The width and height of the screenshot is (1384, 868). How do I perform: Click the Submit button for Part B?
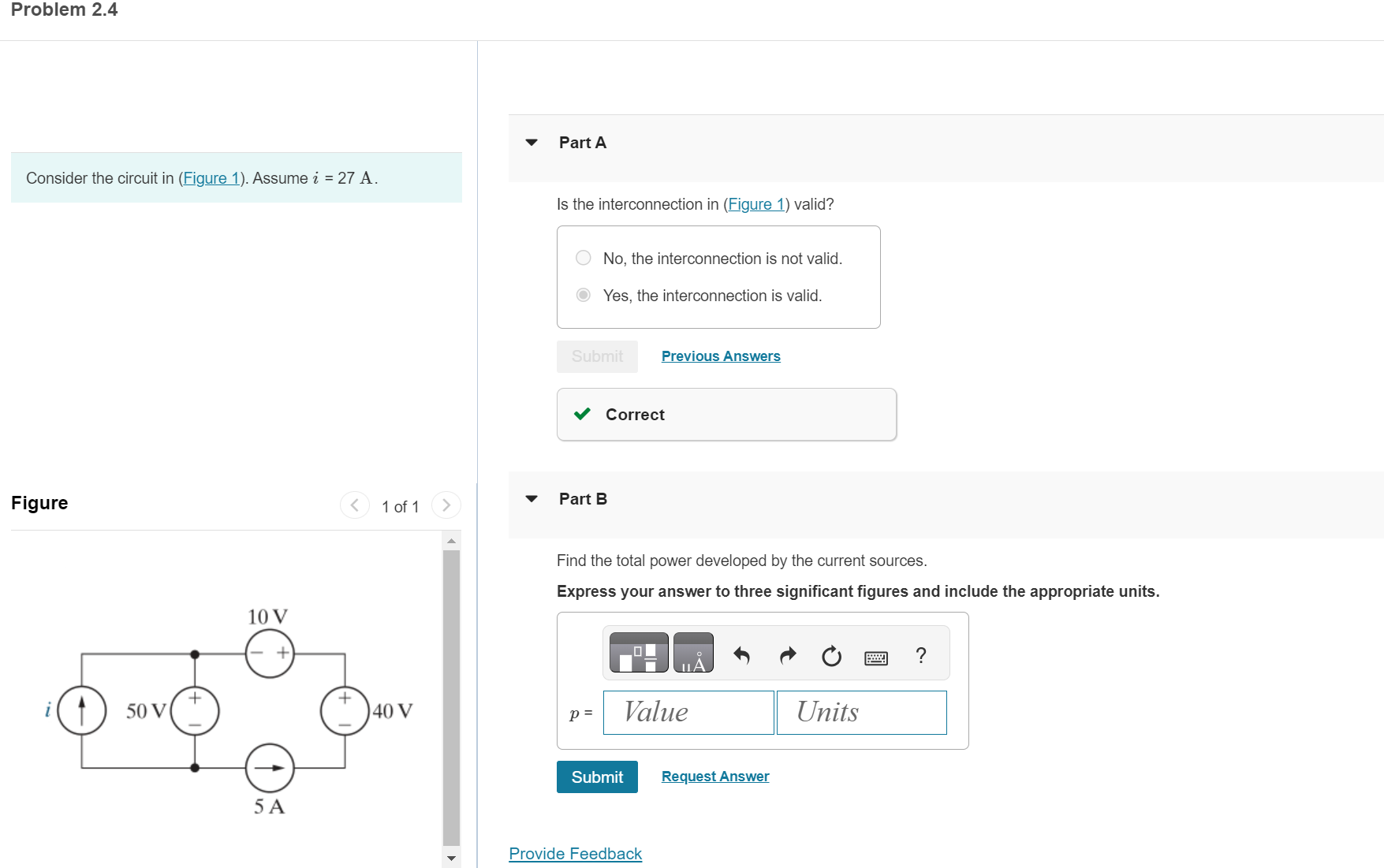click(597, 777)
